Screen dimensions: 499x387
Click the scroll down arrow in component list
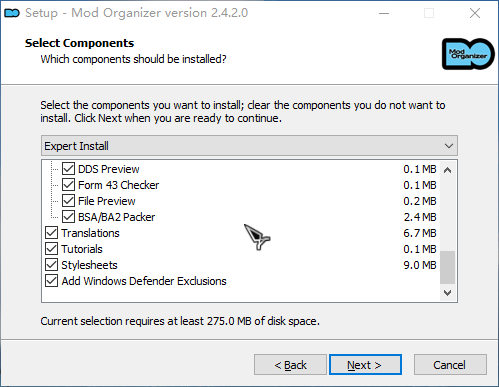447,293
